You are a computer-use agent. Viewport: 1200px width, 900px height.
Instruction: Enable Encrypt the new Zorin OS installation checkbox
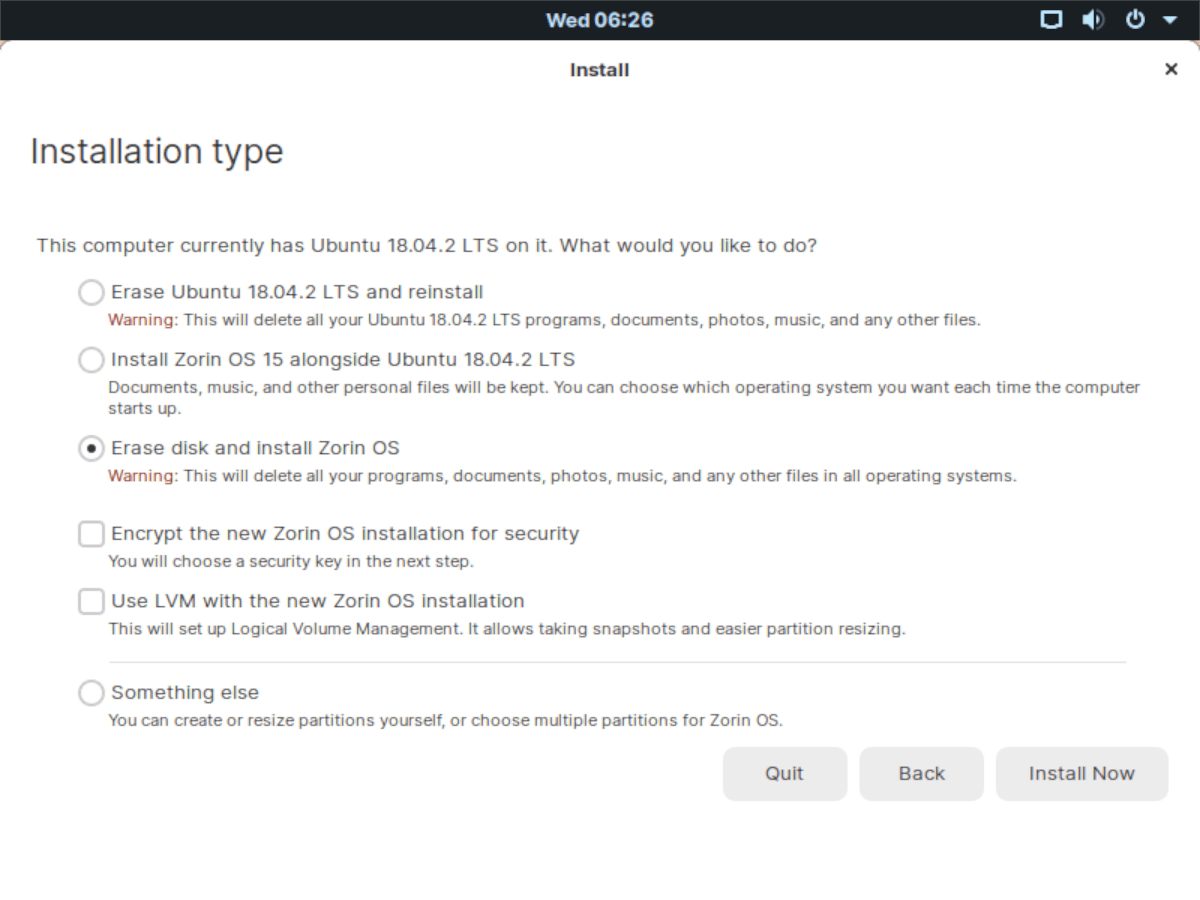point(91,534)
